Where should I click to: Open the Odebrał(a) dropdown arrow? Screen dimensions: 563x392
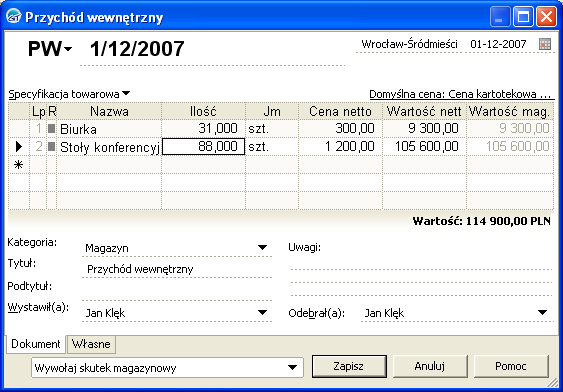(x=543, y=312)
